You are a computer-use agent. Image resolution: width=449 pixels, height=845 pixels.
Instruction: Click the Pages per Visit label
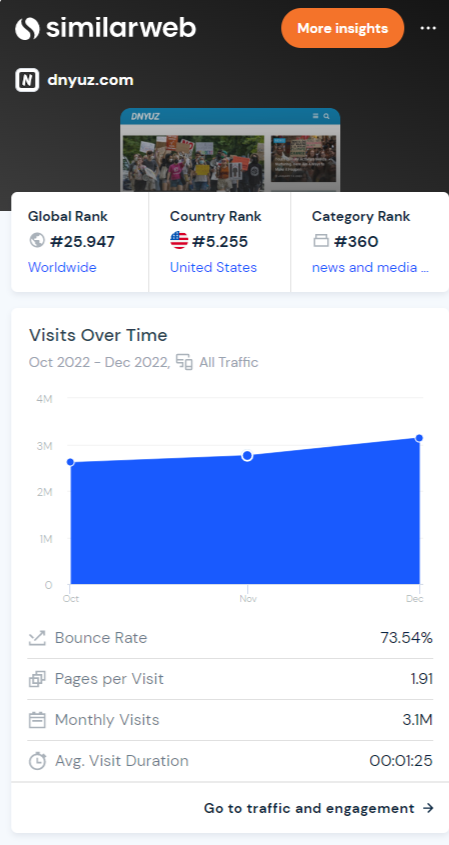(109, 679)
